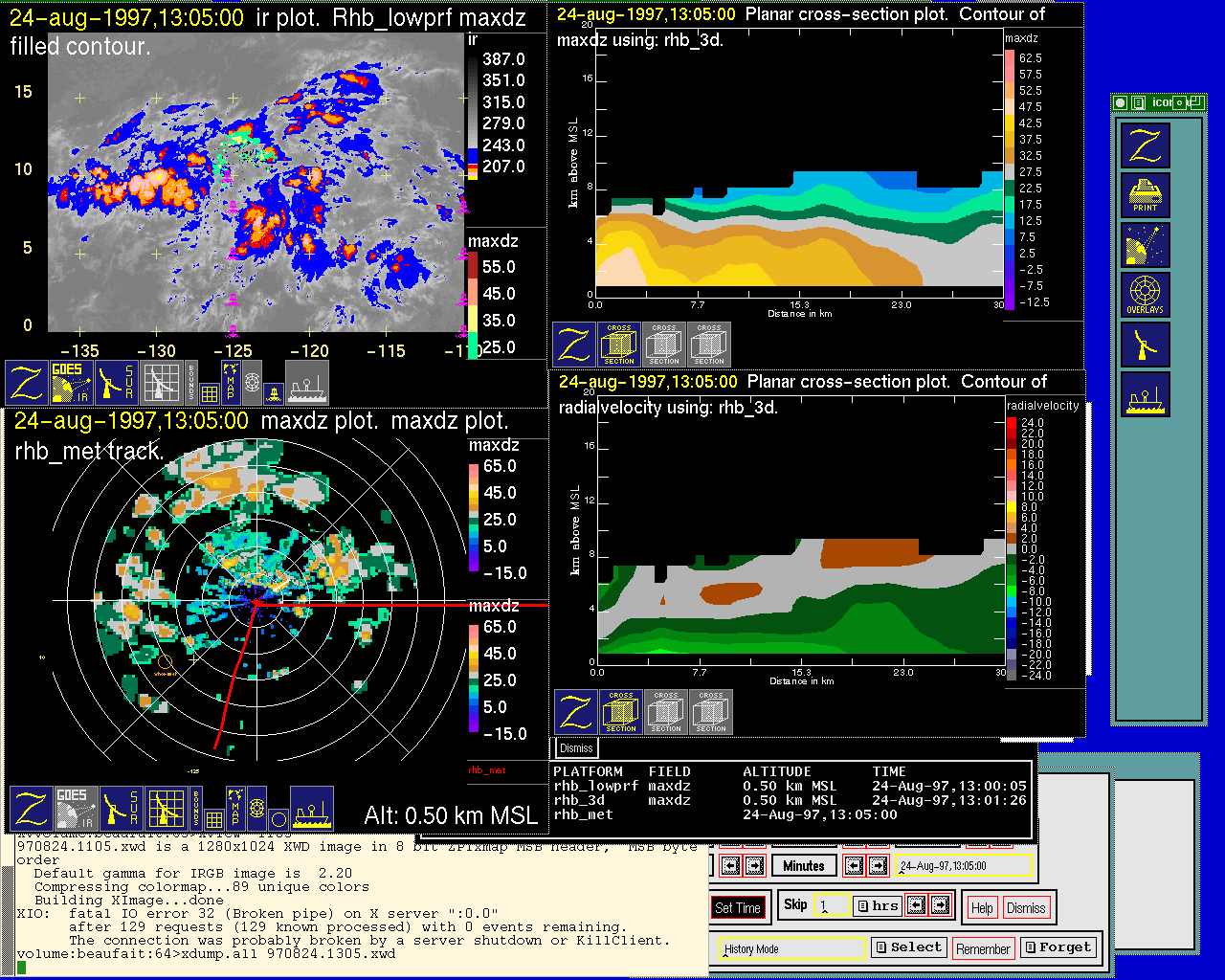
Task: Click the Remember button
Action: click(983, 948)
